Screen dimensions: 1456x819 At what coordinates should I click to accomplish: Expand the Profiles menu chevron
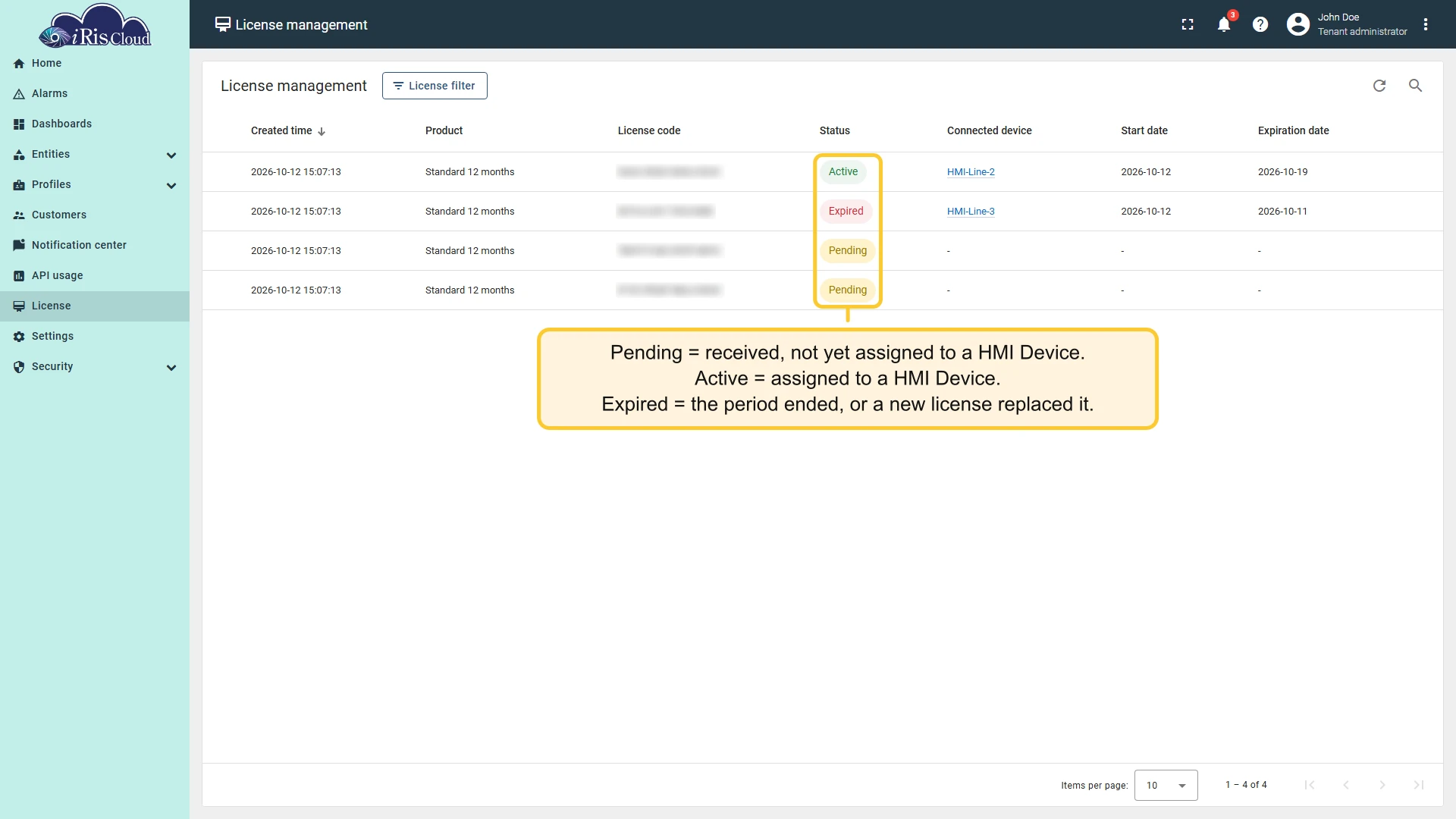pyautogui.click(x=171, y=185)
